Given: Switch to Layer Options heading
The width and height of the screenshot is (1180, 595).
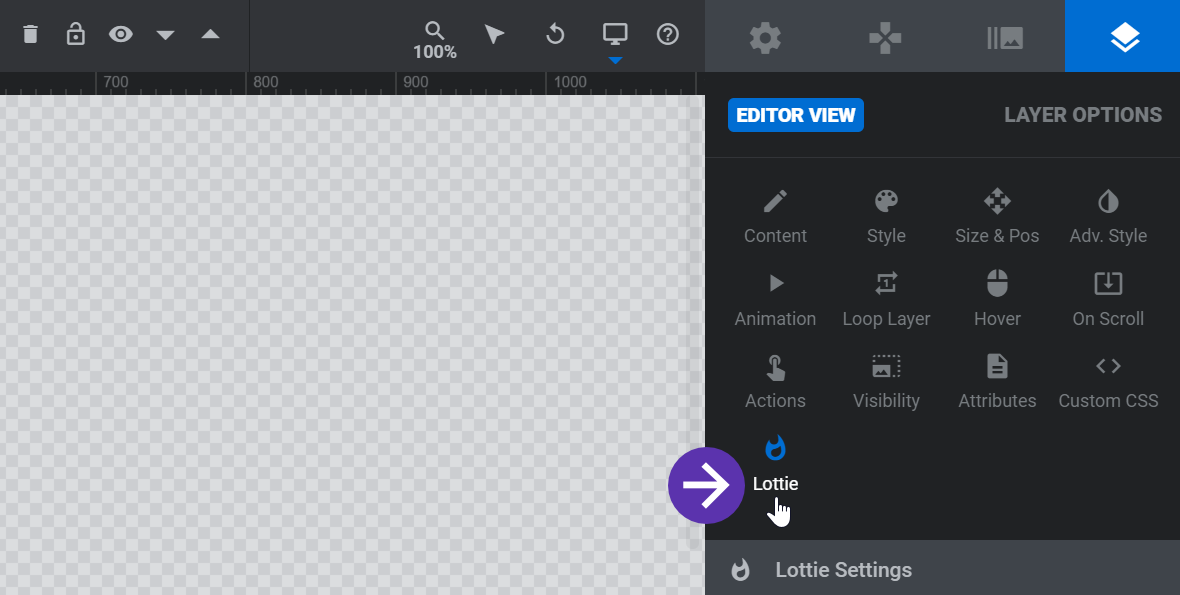Looking at the screenshot, I should coord(1083,115).
